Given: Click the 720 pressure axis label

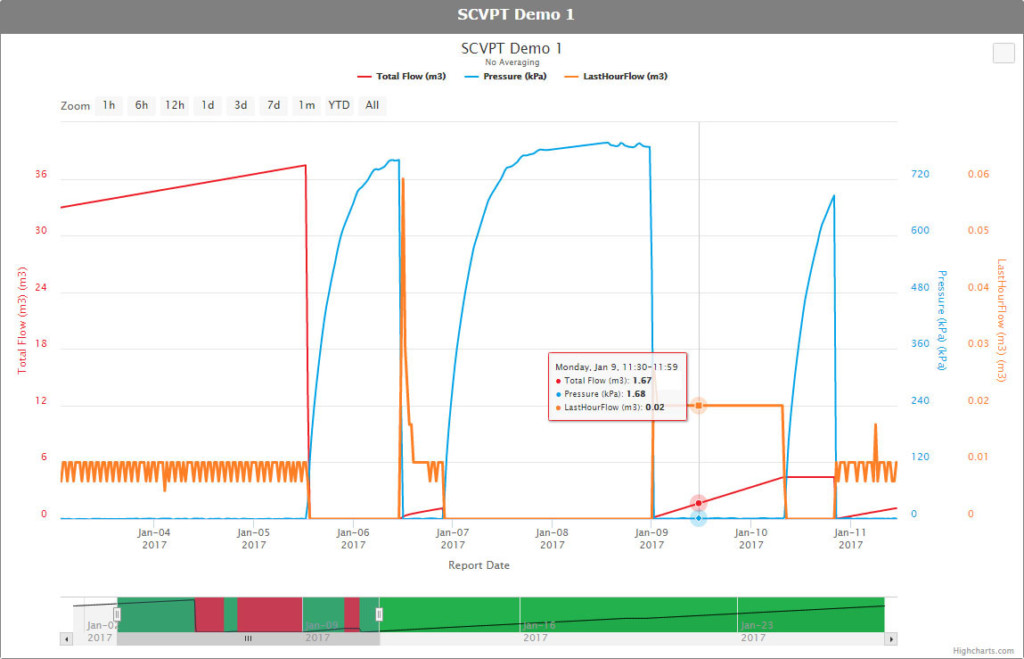Looking at the screenshot, I should (920, 174).
